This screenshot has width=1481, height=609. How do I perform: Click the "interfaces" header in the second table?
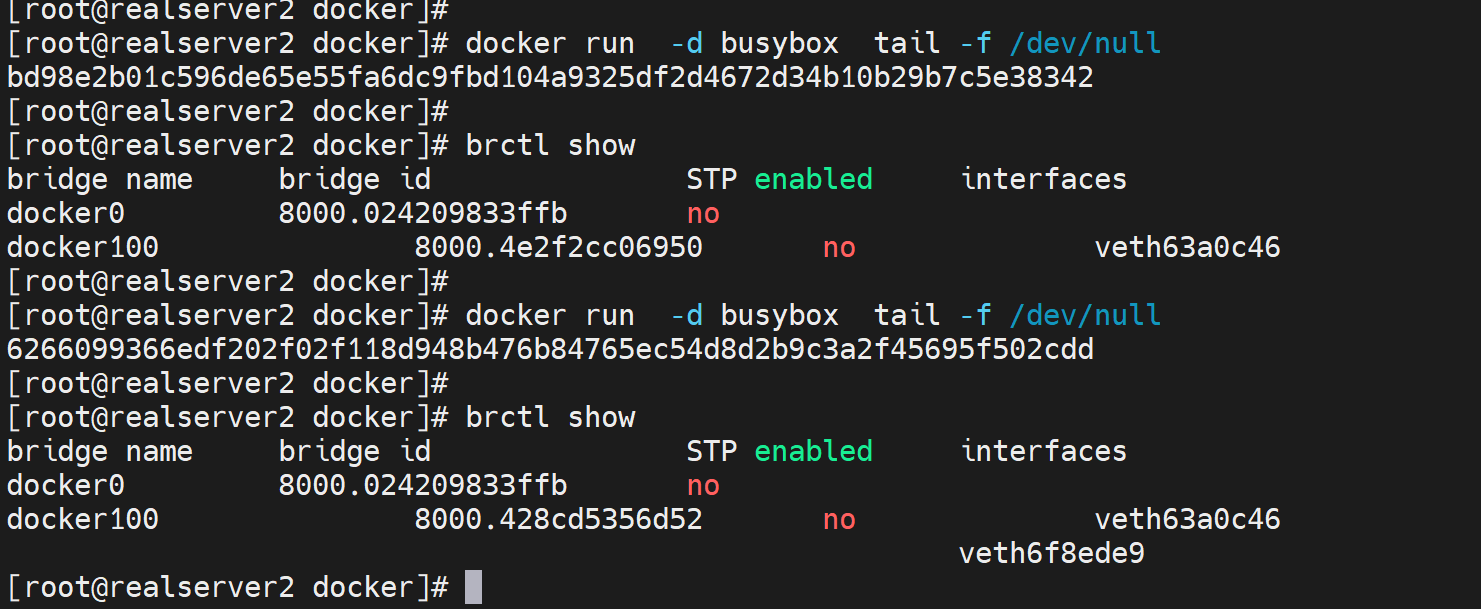(1043, 451)
